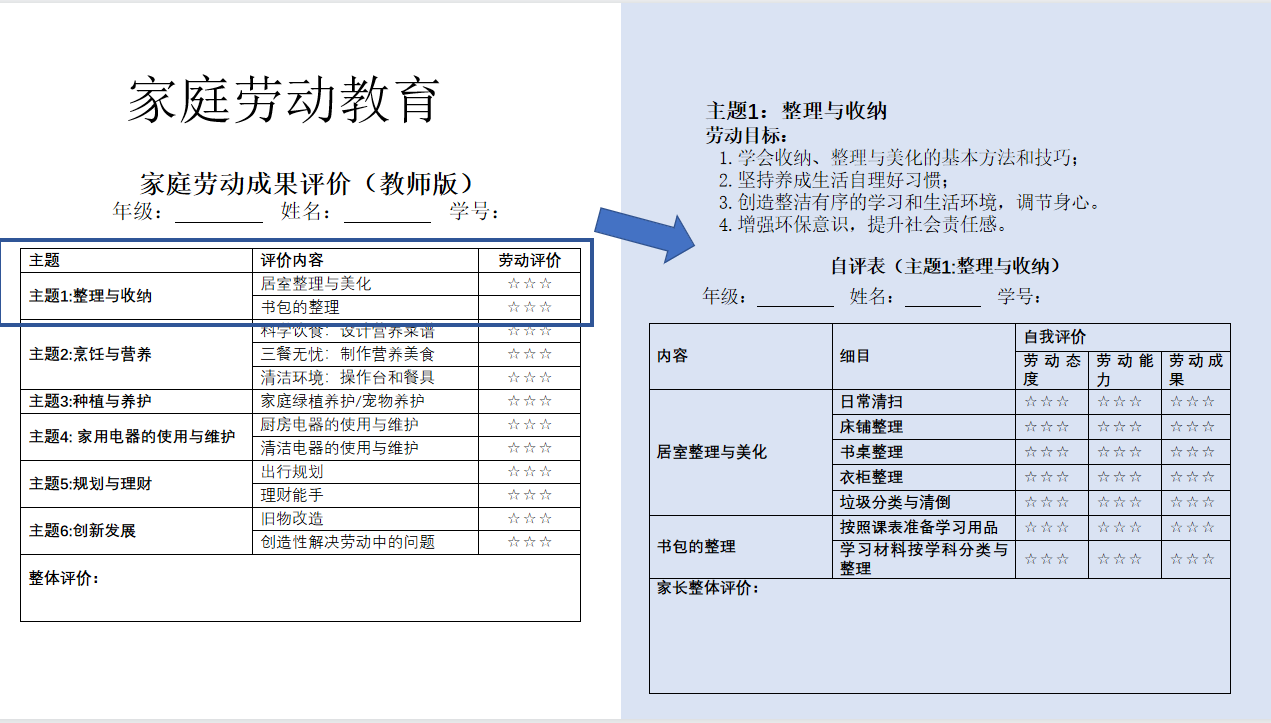1271x723 pixels.
Task: Click the stars beside 出行规划
Action: pos(530,471)
